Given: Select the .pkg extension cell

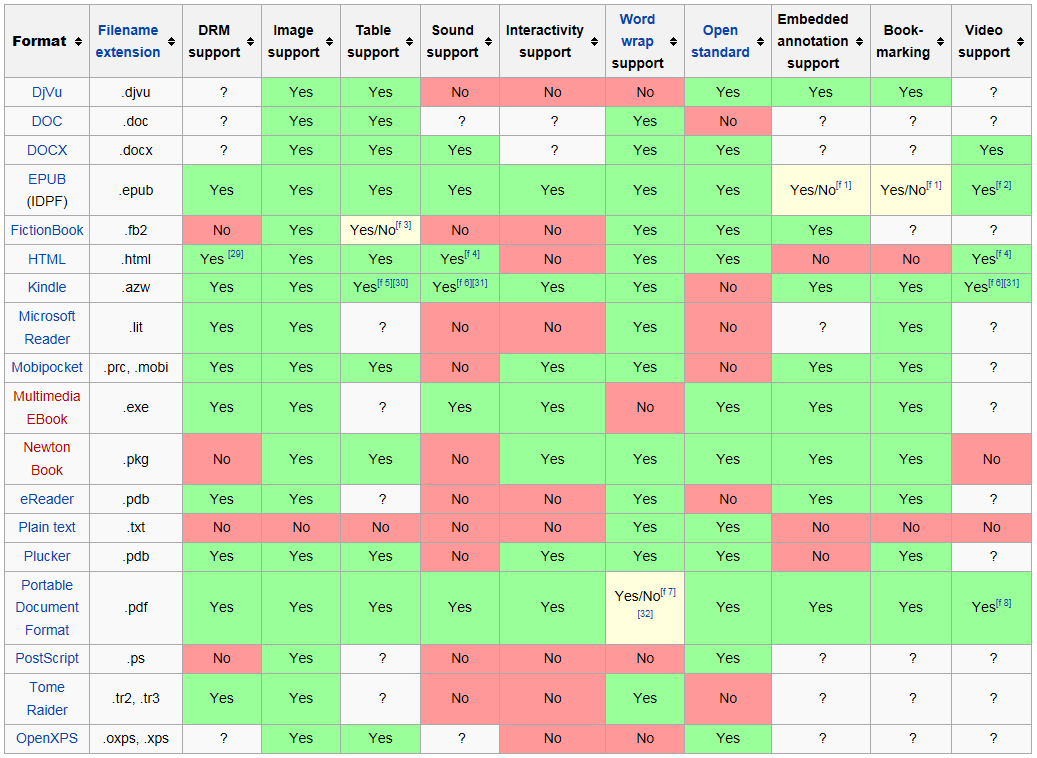Looking at the screenshot, I should pyautogui.click(x=136, y=459).
